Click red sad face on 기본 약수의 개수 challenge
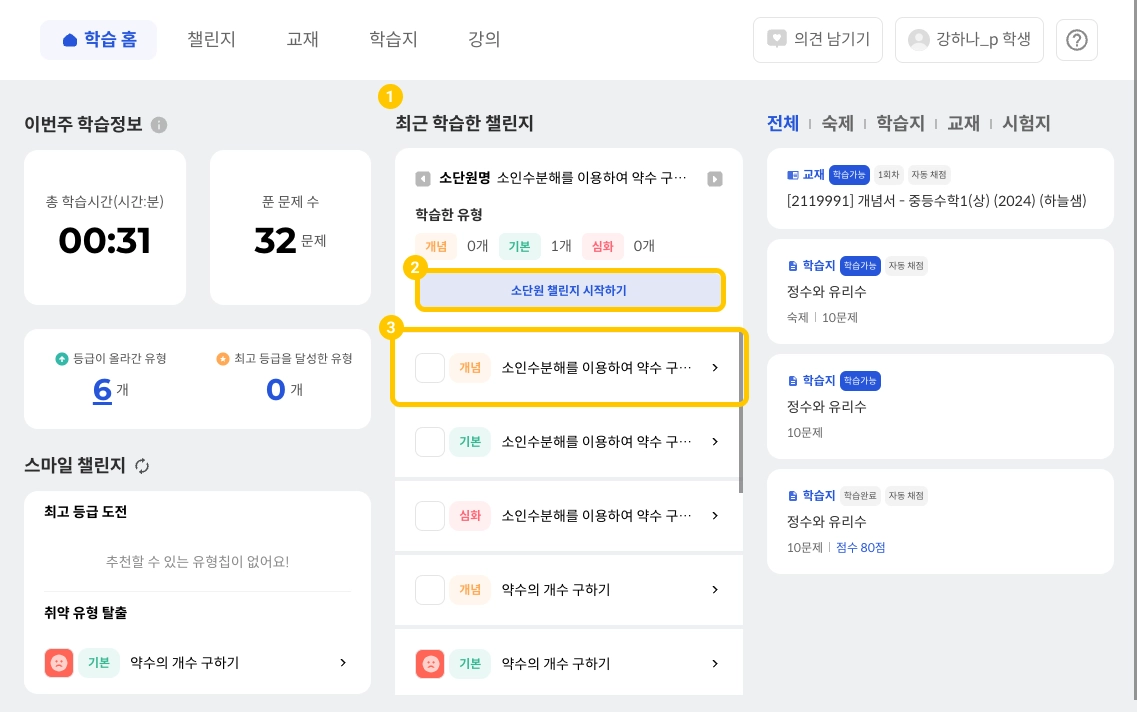1137x712 pixels. (x=430, y=664)
